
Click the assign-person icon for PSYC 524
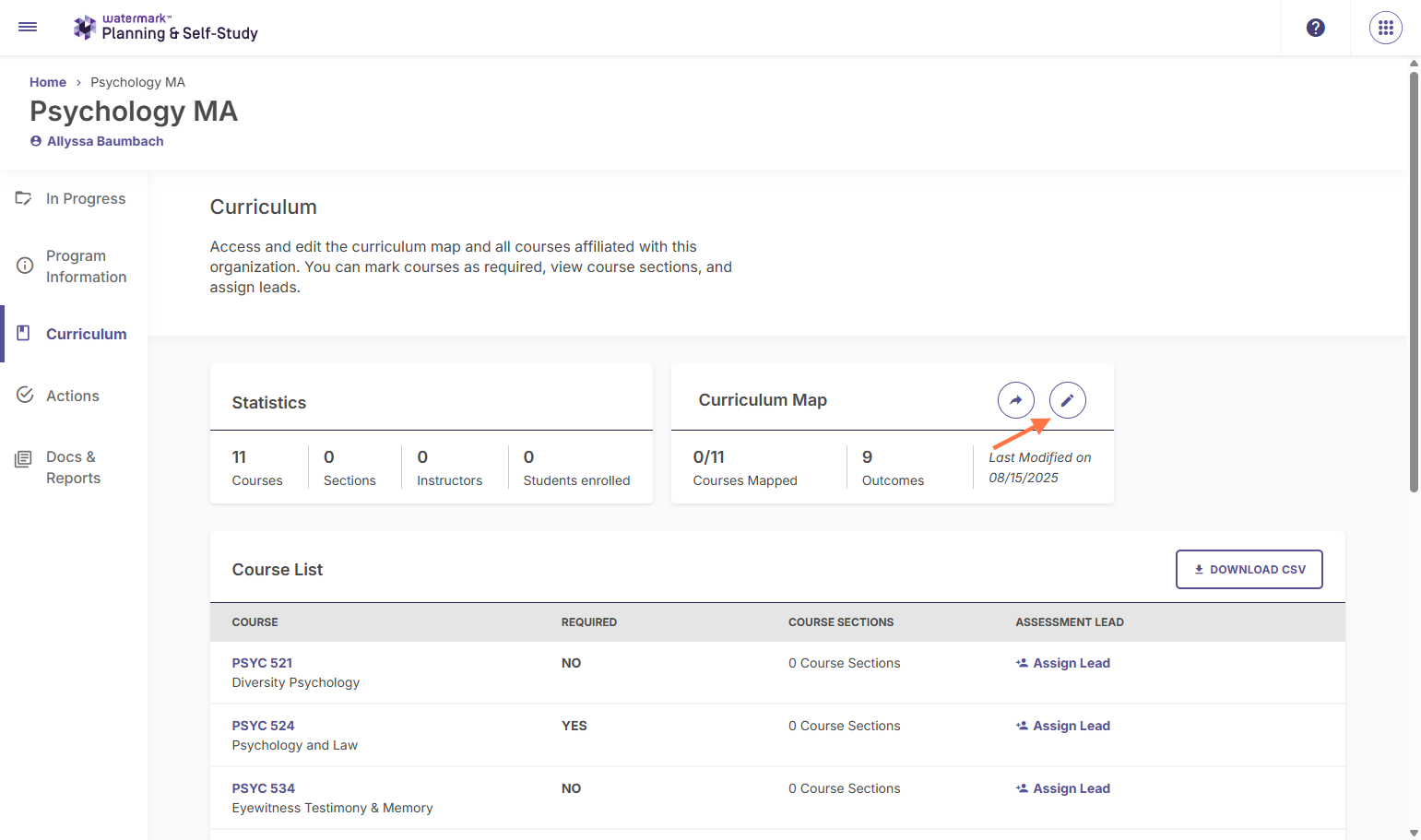1022,726
